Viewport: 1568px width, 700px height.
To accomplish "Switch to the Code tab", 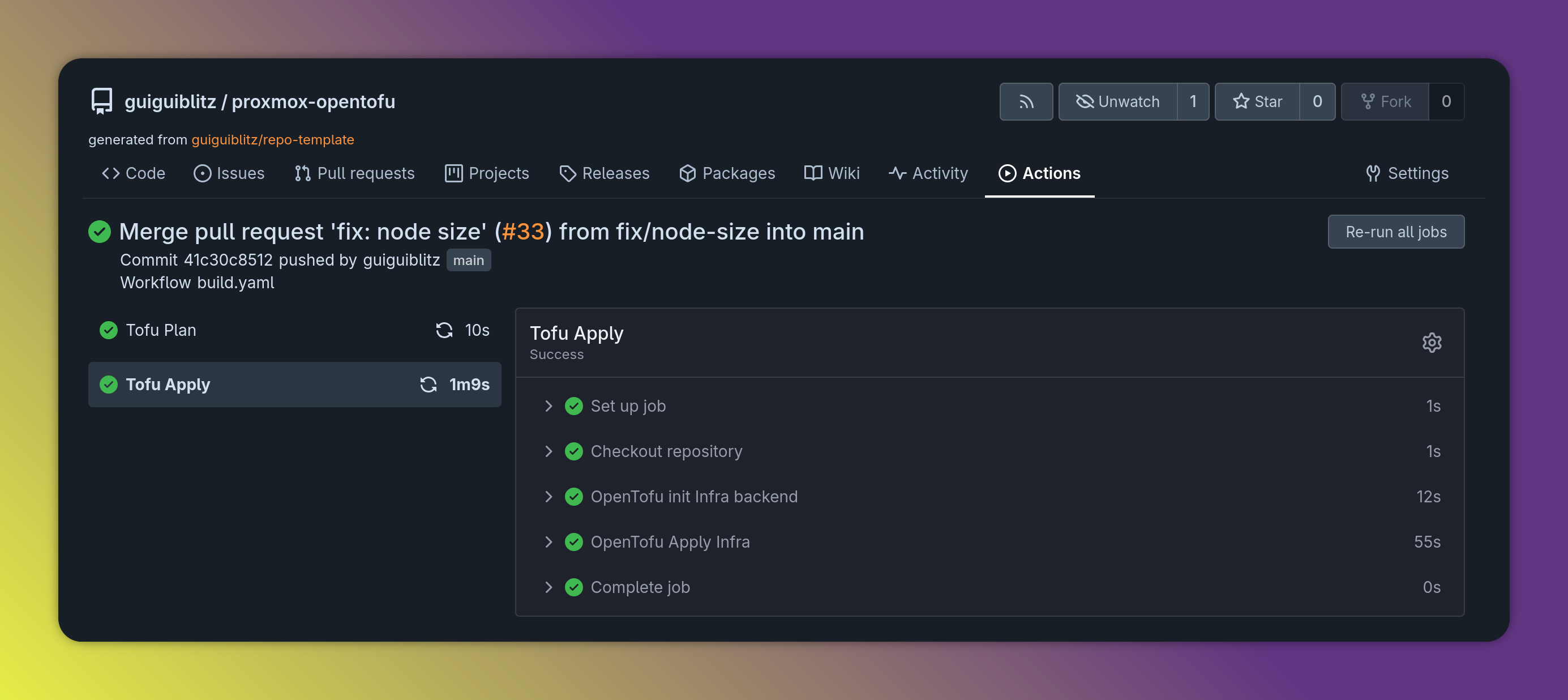I will 133,173.
